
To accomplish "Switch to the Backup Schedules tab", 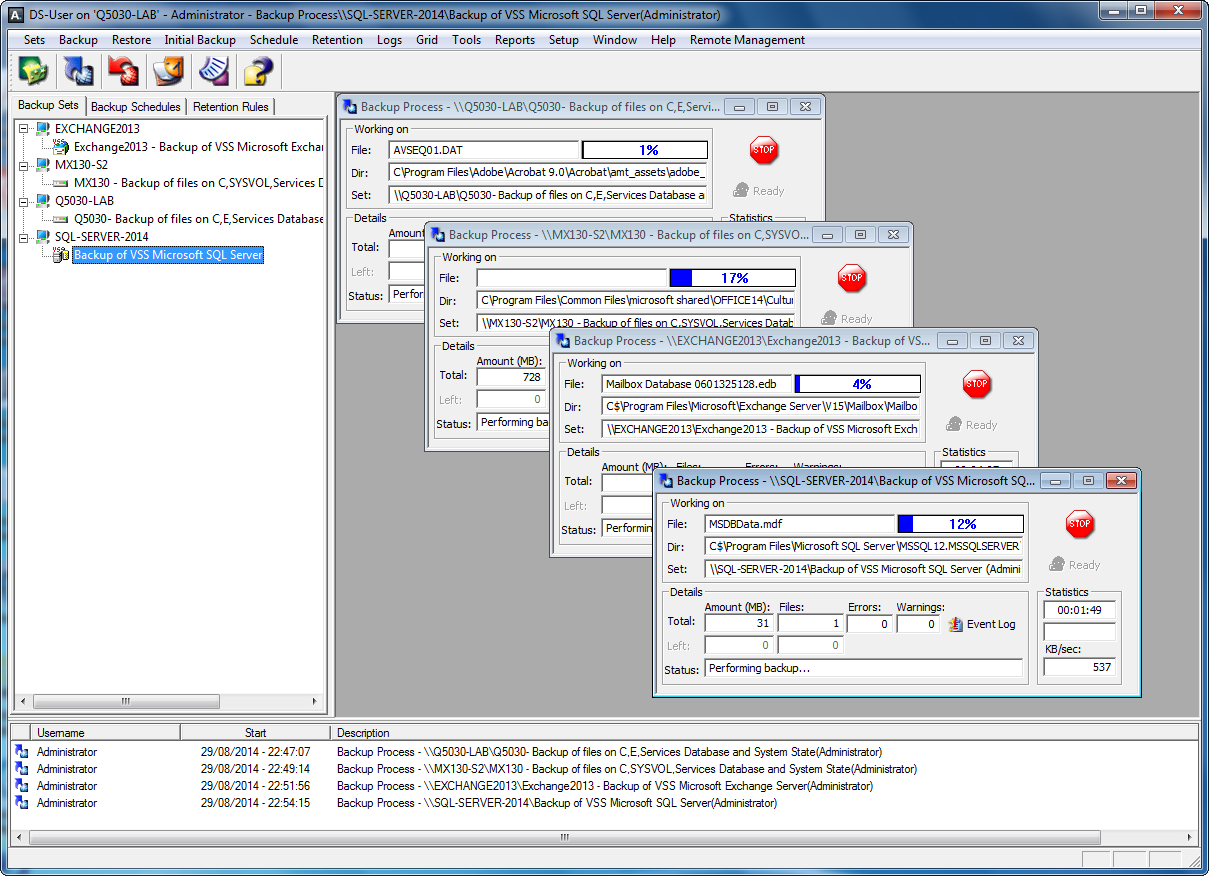I will tap(136, 107).
